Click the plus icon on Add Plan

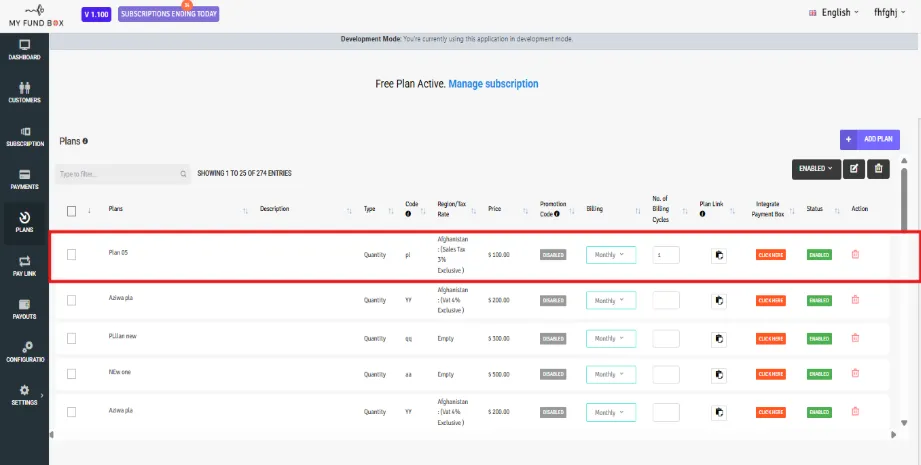click(x=849, y=140)
